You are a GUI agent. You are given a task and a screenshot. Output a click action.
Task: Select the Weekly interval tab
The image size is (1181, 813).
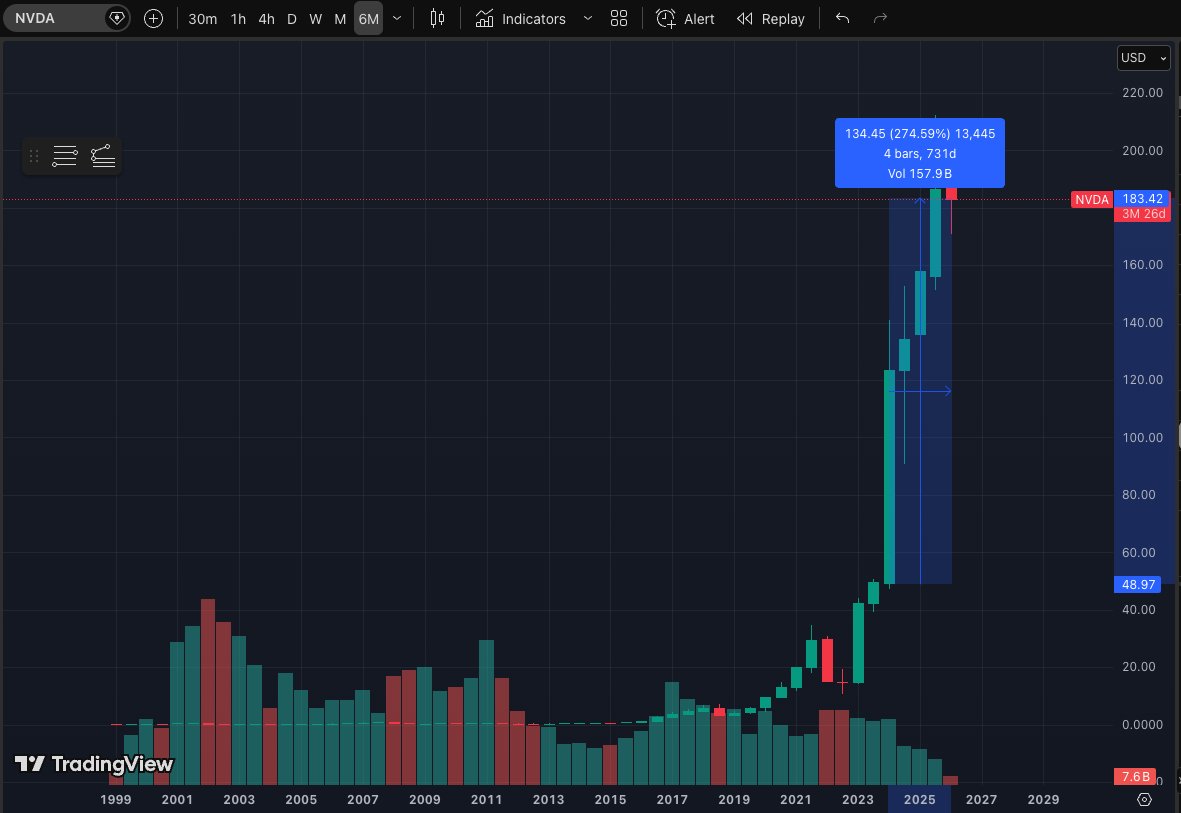(315, 18)
